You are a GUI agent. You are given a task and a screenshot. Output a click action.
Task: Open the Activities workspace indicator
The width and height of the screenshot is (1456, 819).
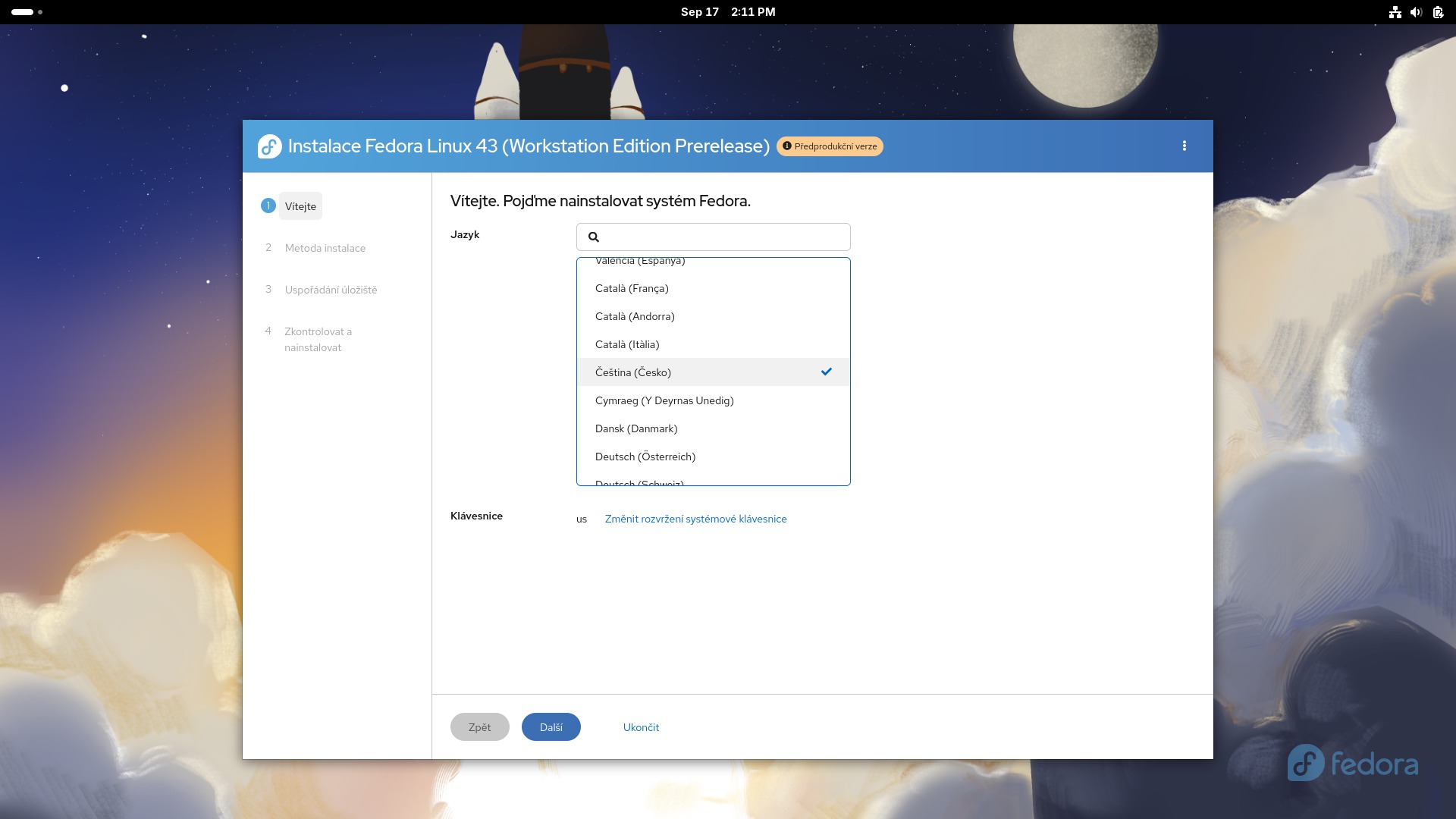click(x=27, y=12)
